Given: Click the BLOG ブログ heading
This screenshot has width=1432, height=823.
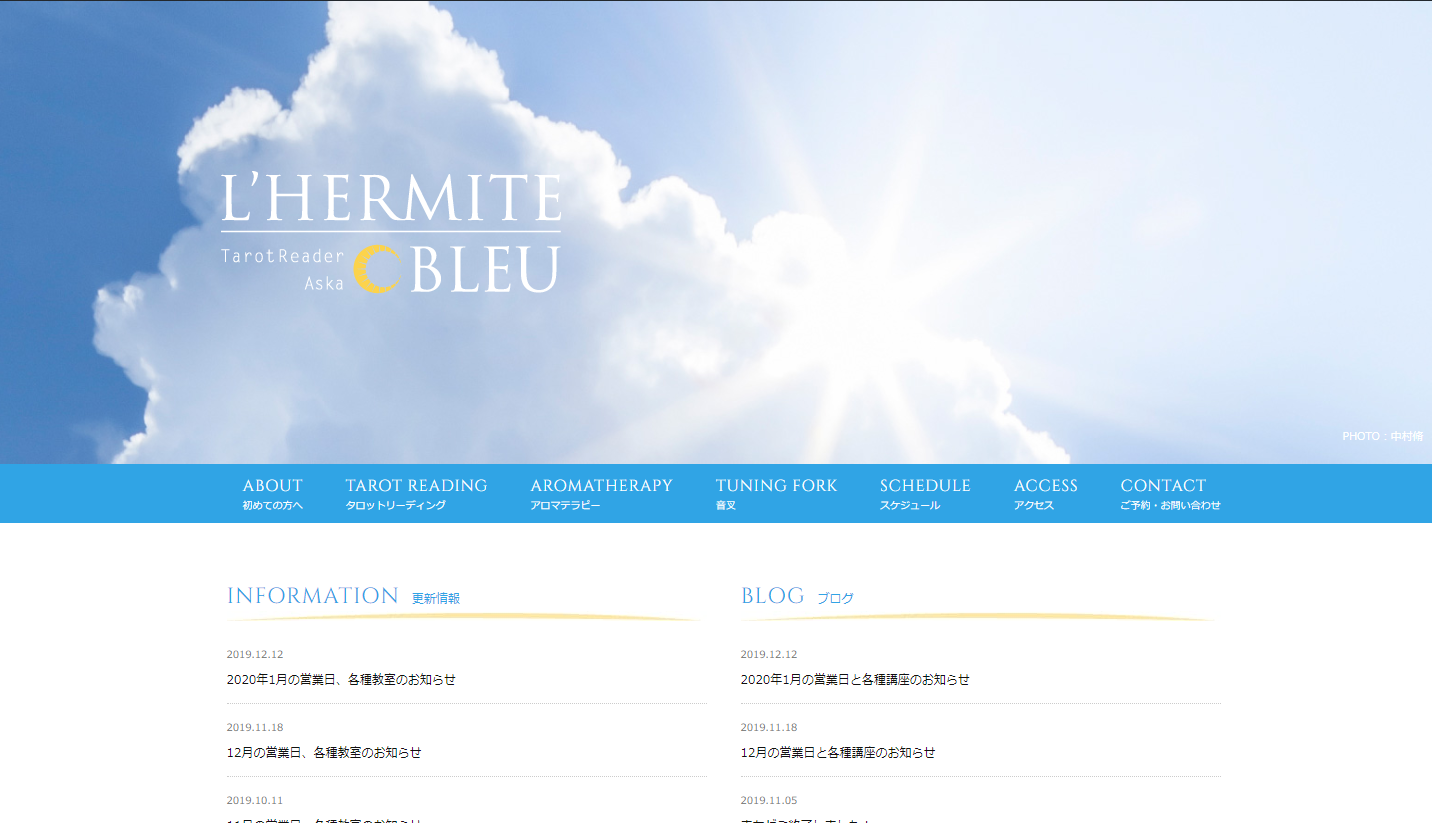Looking at the screenshot, I should [x=797, y=597].
